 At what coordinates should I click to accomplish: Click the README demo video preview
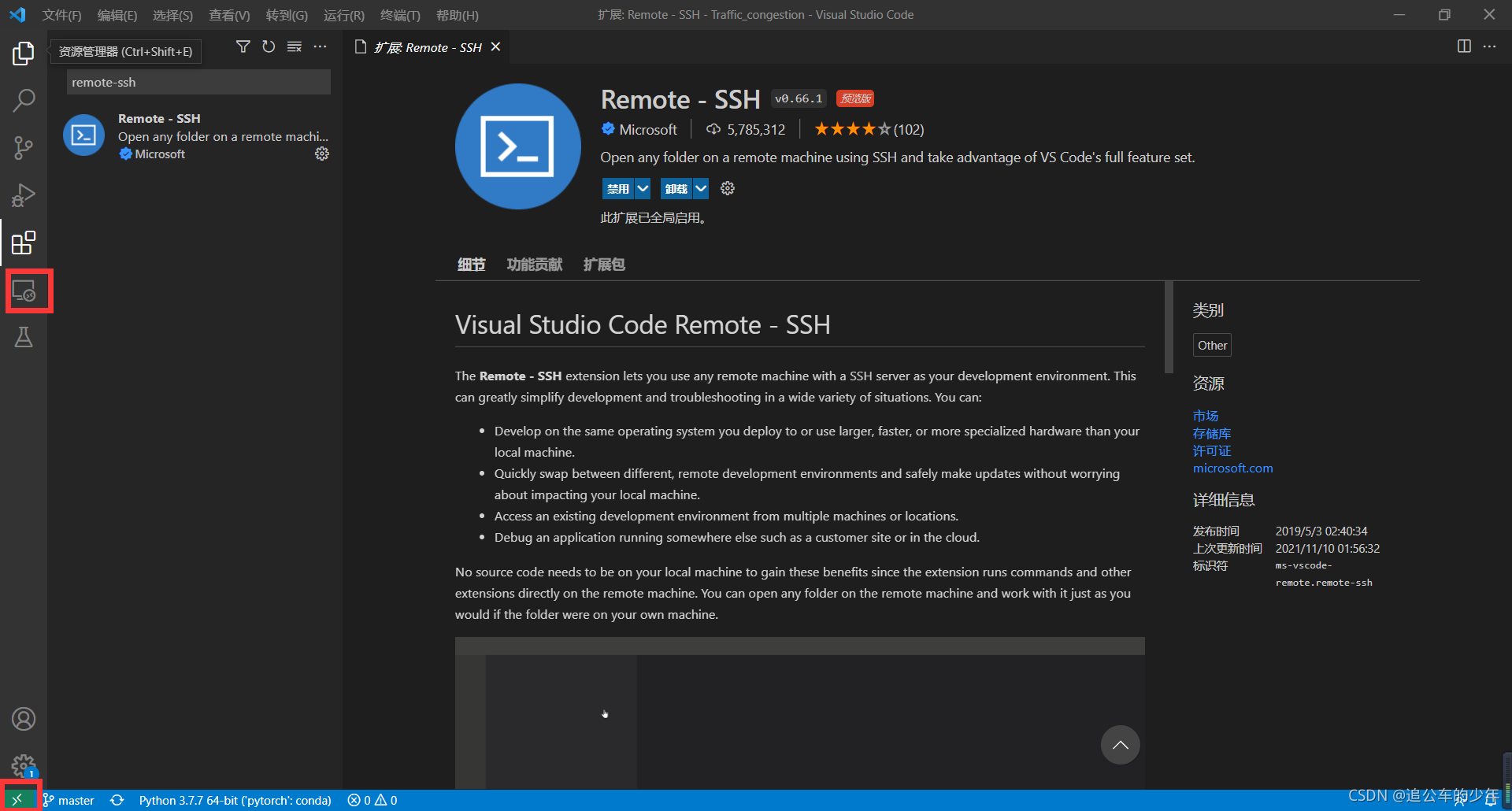(x=799, y=713)
